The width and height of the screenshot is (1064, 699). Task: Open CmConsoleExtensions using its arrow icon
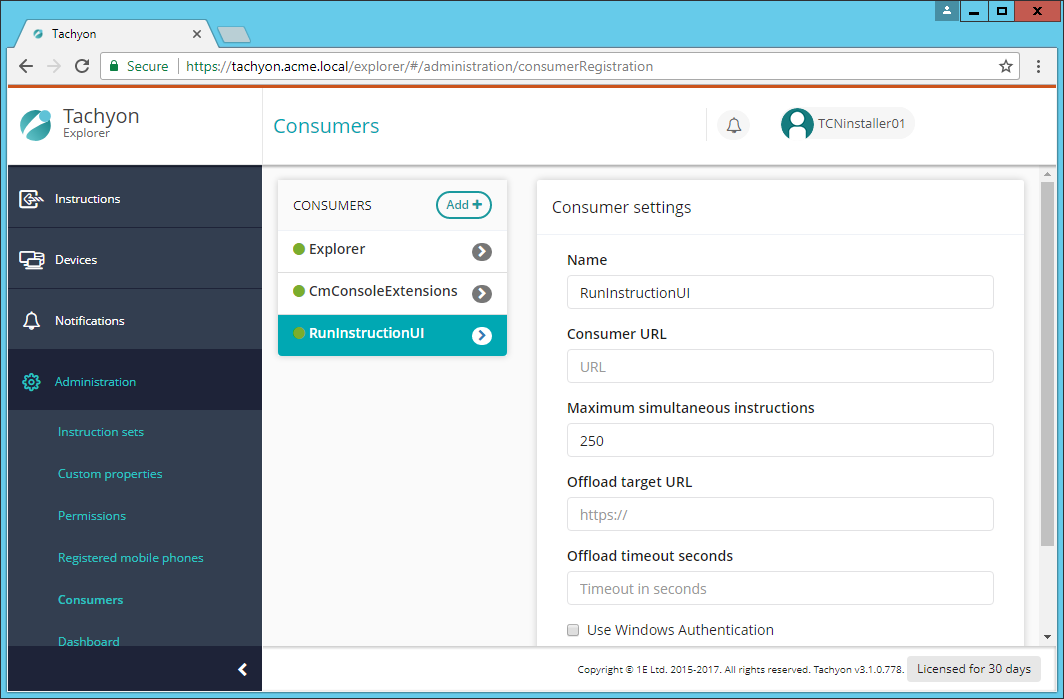click(482, 294)
